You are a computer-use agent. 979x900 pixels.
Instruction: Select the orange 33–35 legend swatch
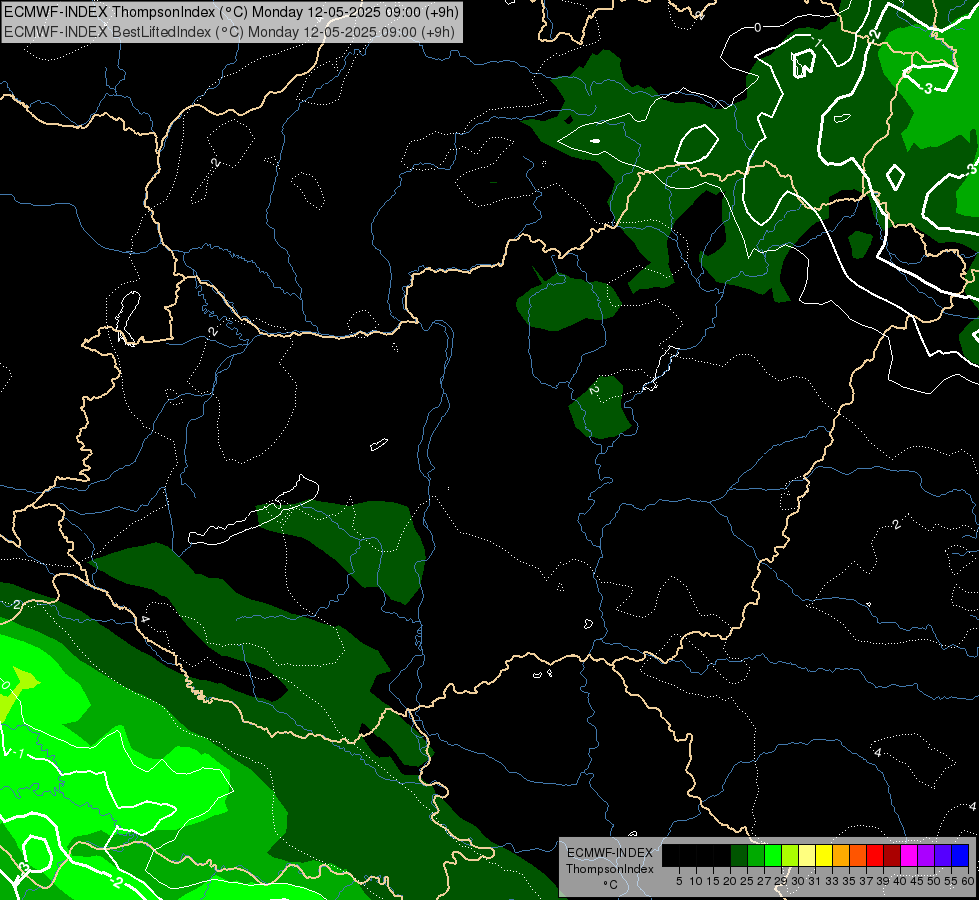coord(841,855)
